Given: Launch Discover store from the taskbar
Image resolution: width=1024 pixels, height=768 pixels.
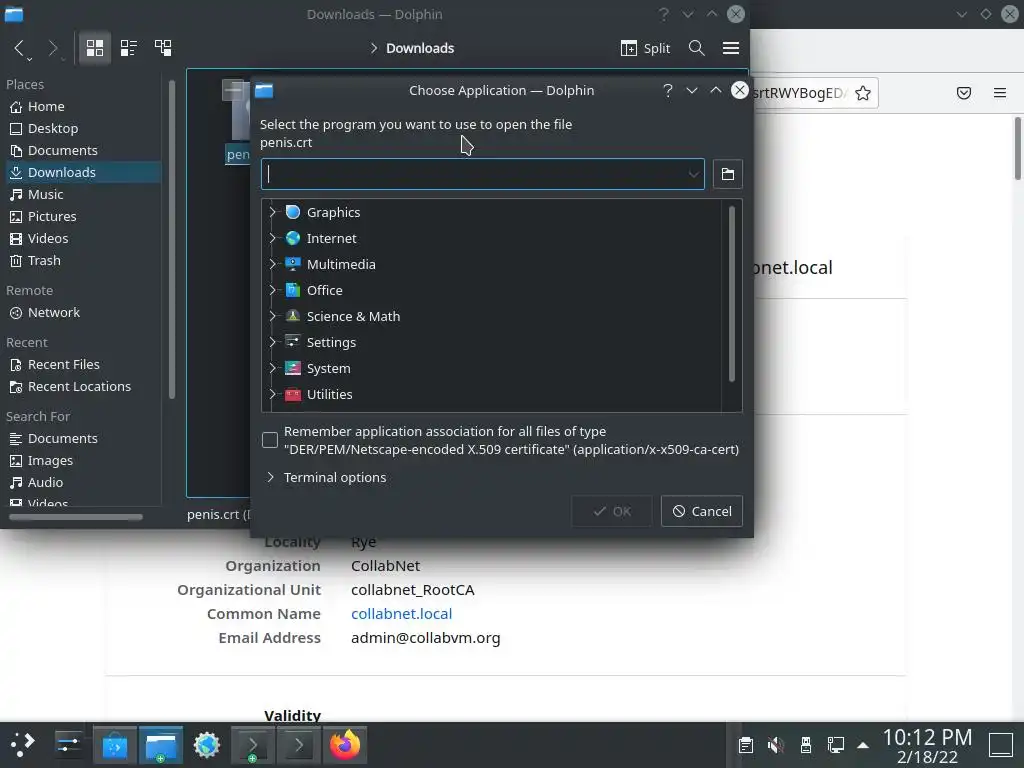Looking at the screenshot, I should click(x=115, y=744).
